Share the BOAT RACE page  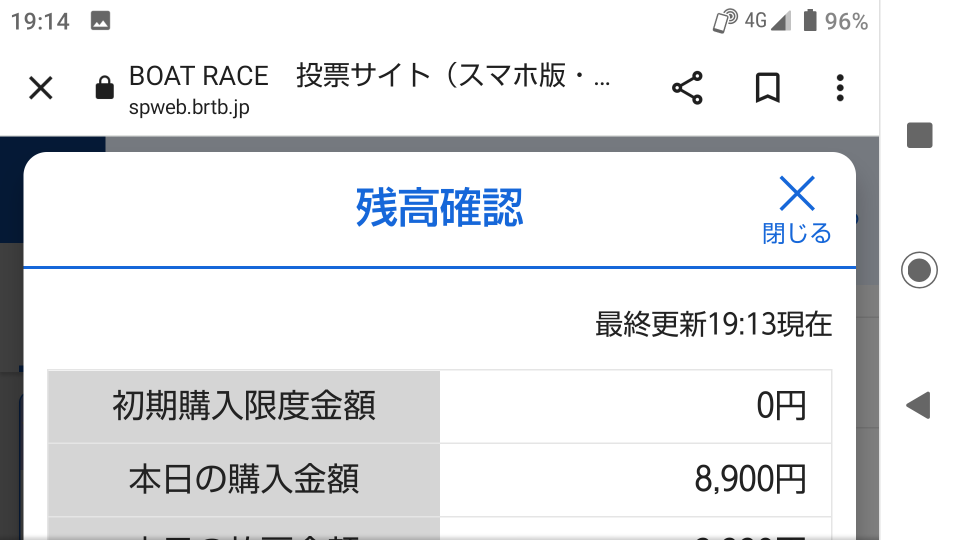click(687, 88)
